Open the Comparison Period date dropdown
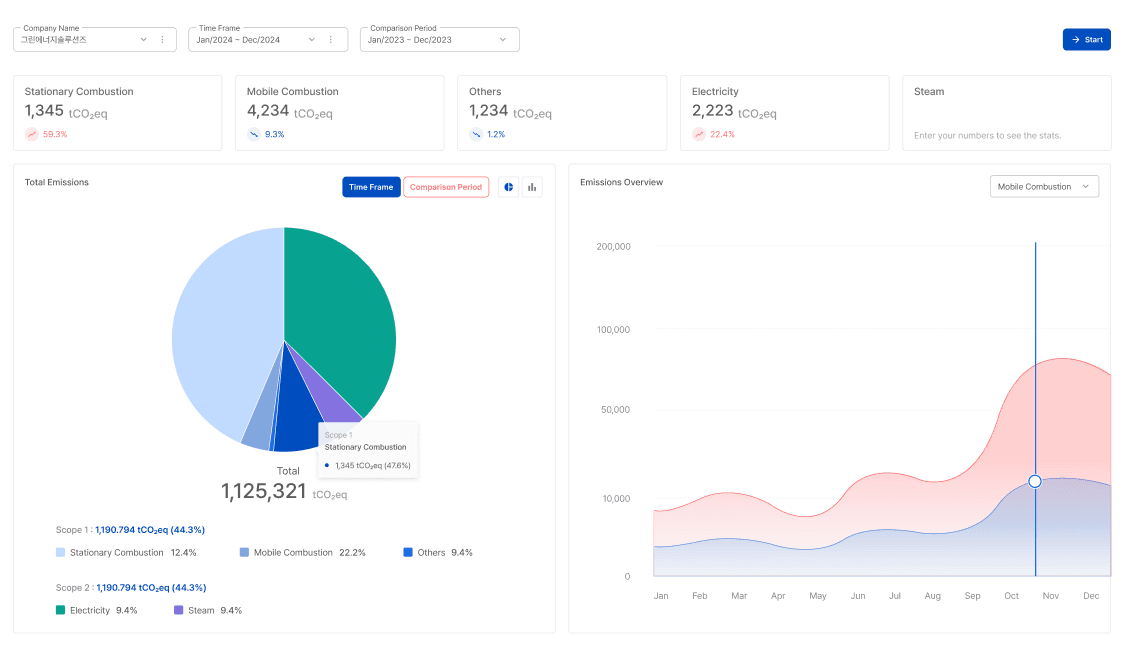 [440, 39]
